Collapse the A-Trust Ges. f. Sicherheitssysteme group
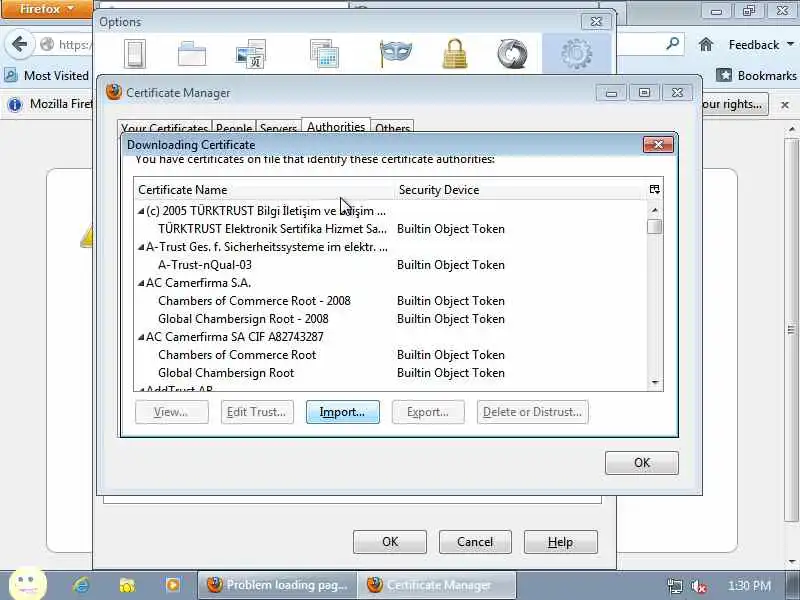The width and height of the screenshot is (800, 600). click(x=141, y=247)
